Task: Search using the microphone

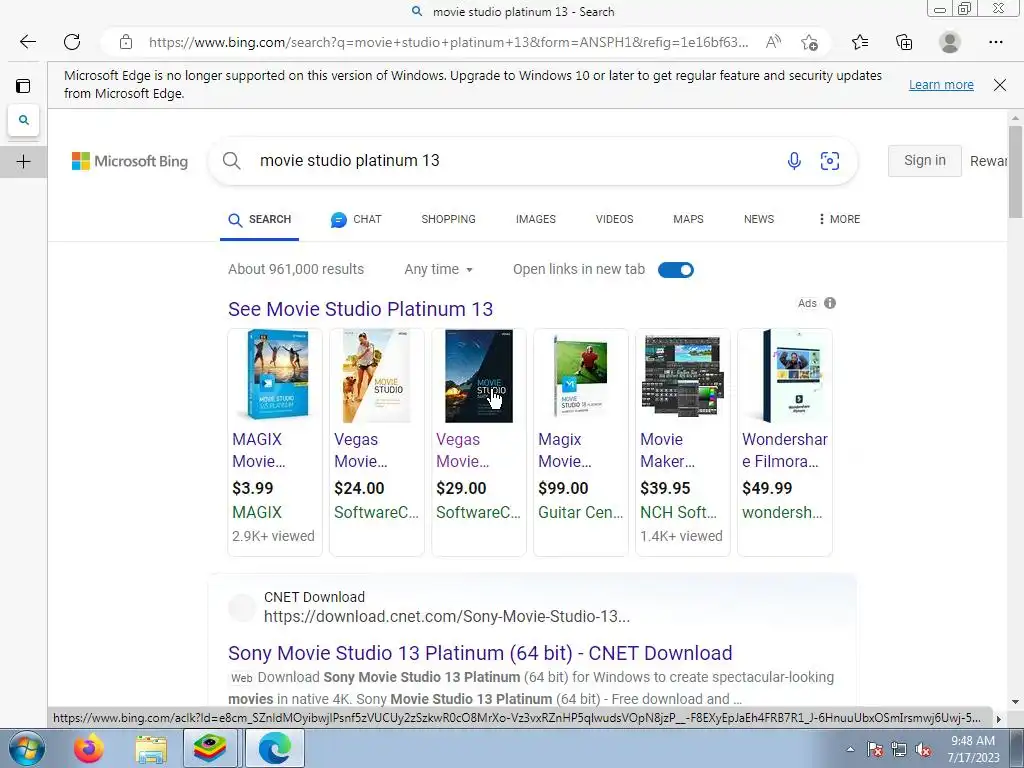Action: point(794,161)
